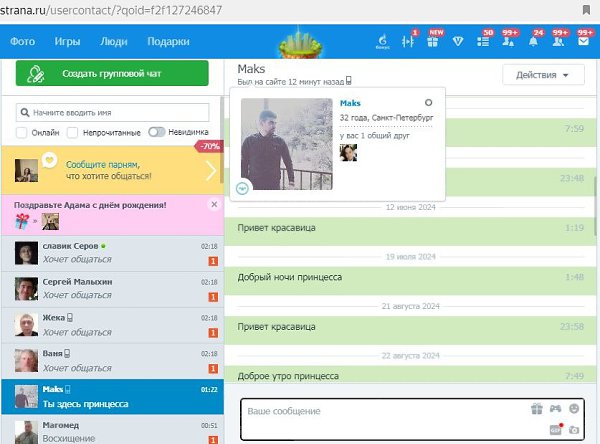Image resolution: width=600 pixels, height=444 pixels.
Task: Click Создать групповой чат button
Action: click(112, 73)
